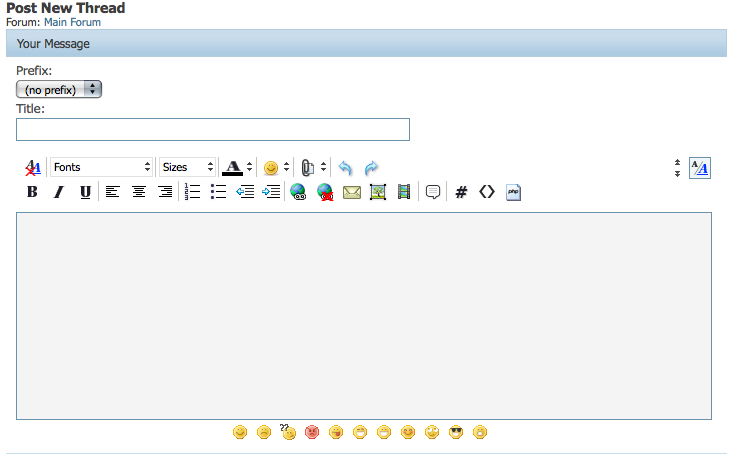Expand the Sizes dropdown

coord(187,167)
